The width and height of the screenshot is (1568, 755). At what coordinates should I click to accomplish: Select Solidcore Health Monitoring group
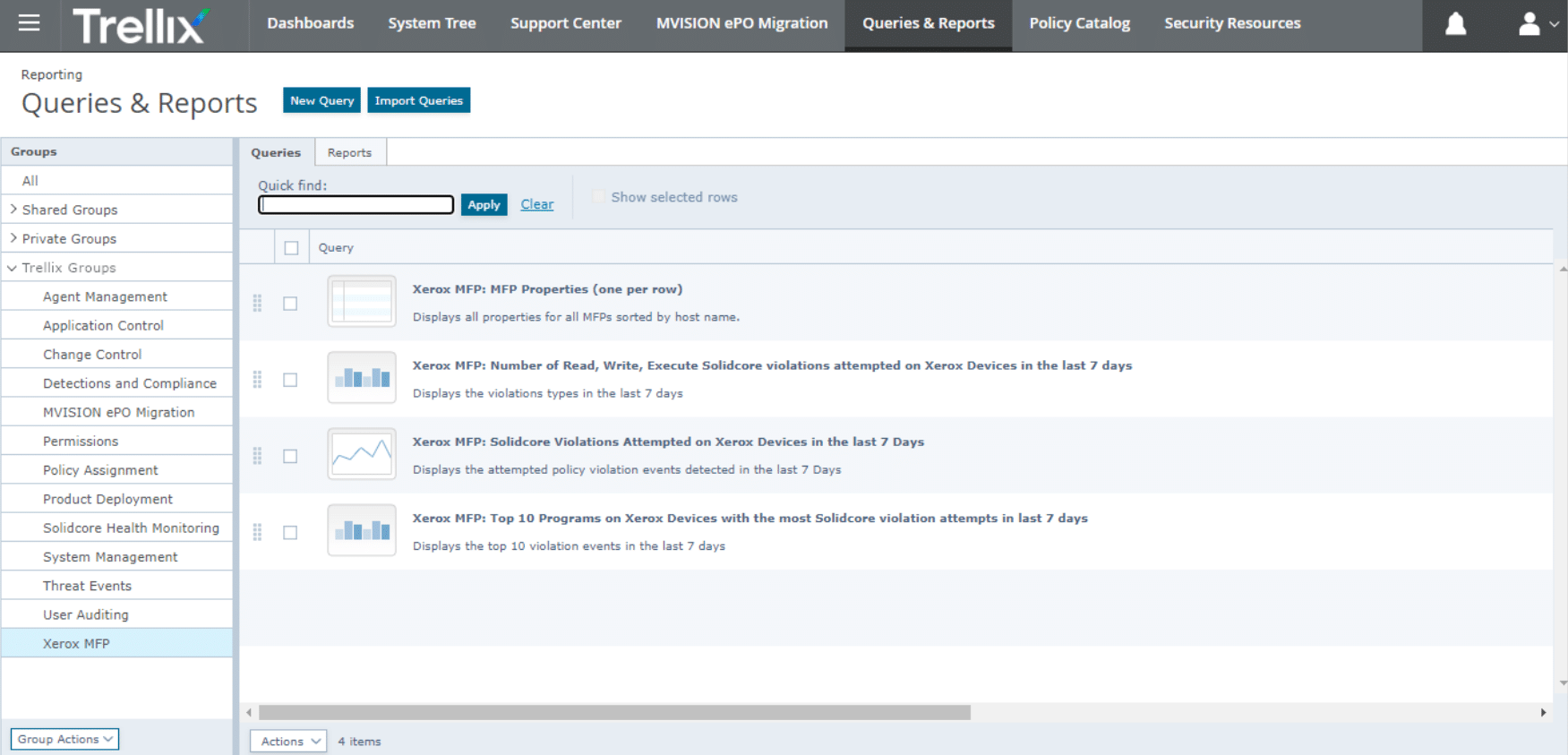[x=116, y=528]
